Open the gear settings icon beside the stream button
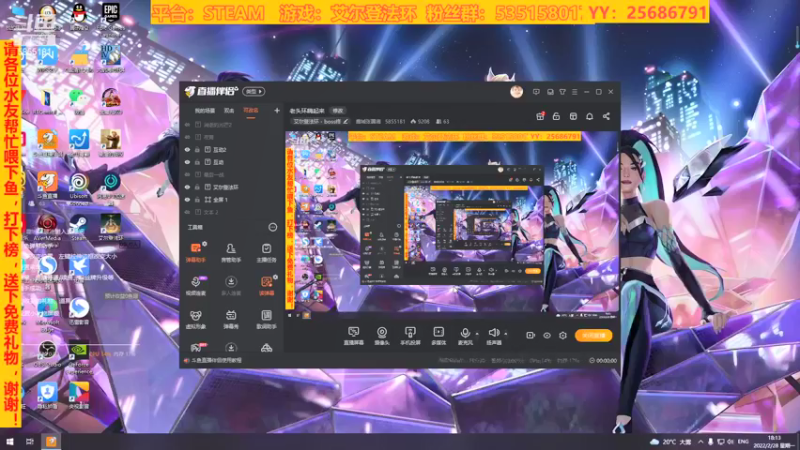Image resolution: width=800 pixels, height=450 pixels. click(563, 335)
